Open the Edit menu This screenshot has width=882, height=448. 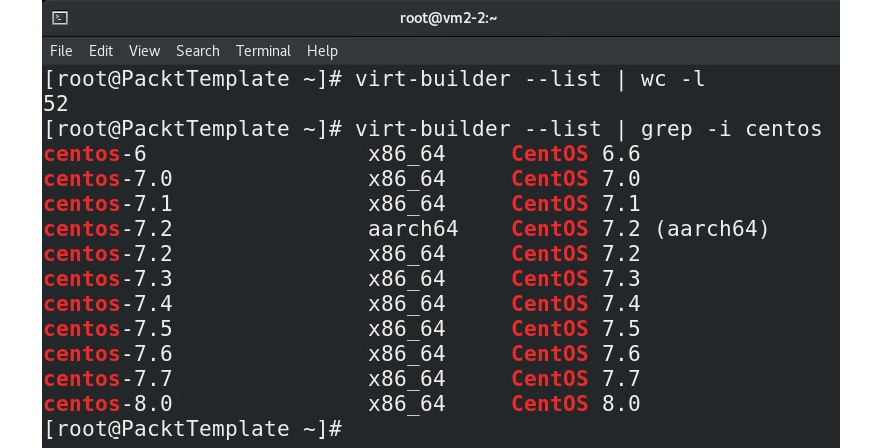pos(101,51)
